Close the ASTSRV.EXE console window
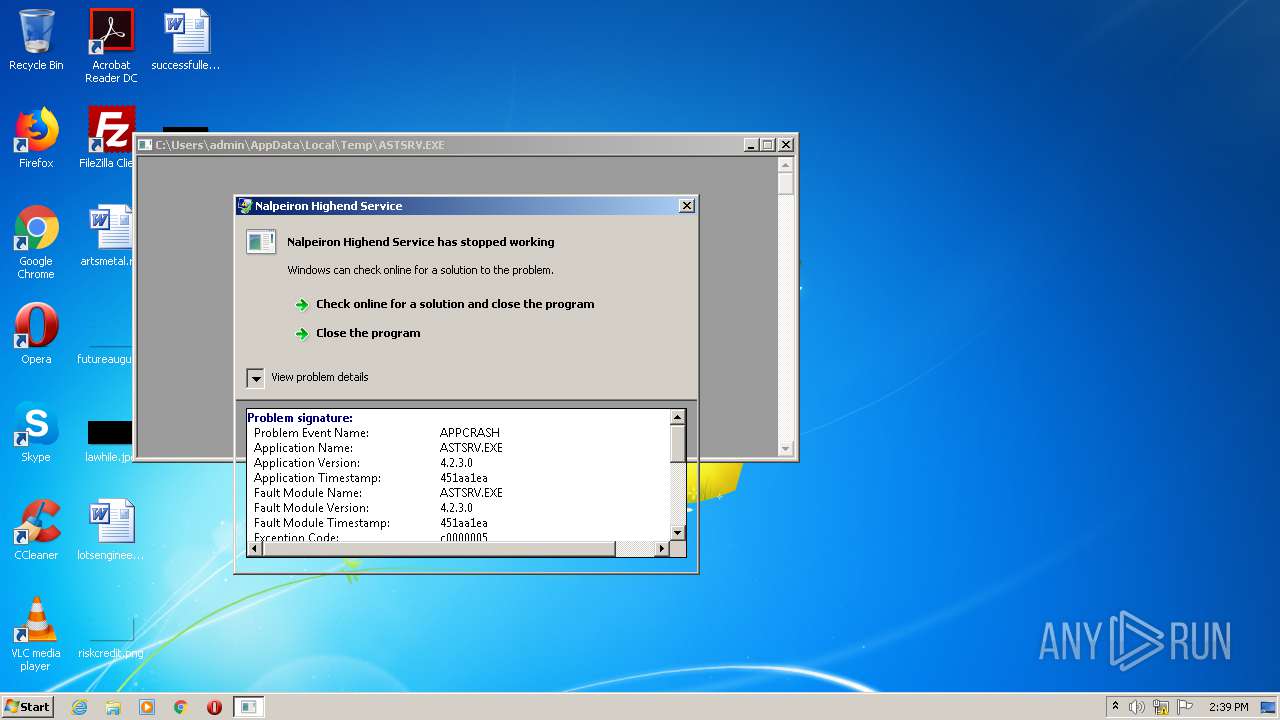This screenshot has height=720, width=1280. [786, 145]
